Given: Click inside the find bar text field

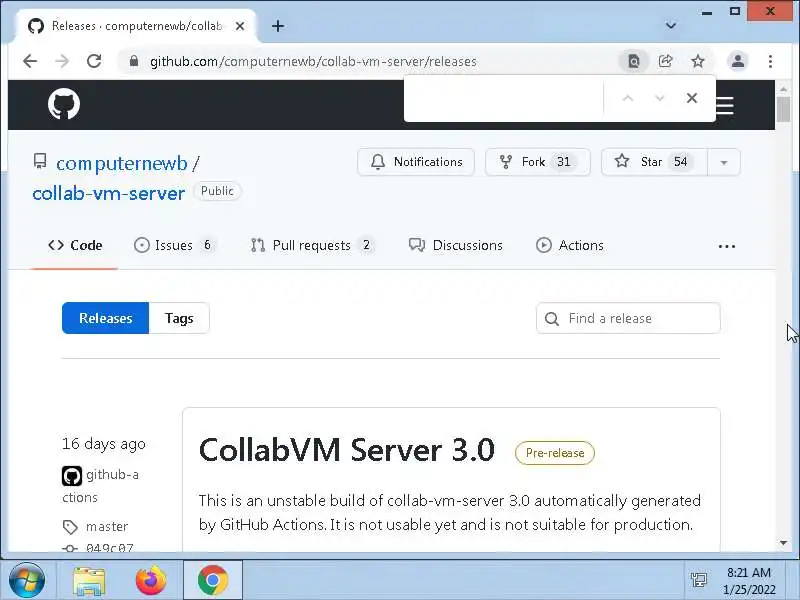Looking at the screenshot, I should [504, 98].
